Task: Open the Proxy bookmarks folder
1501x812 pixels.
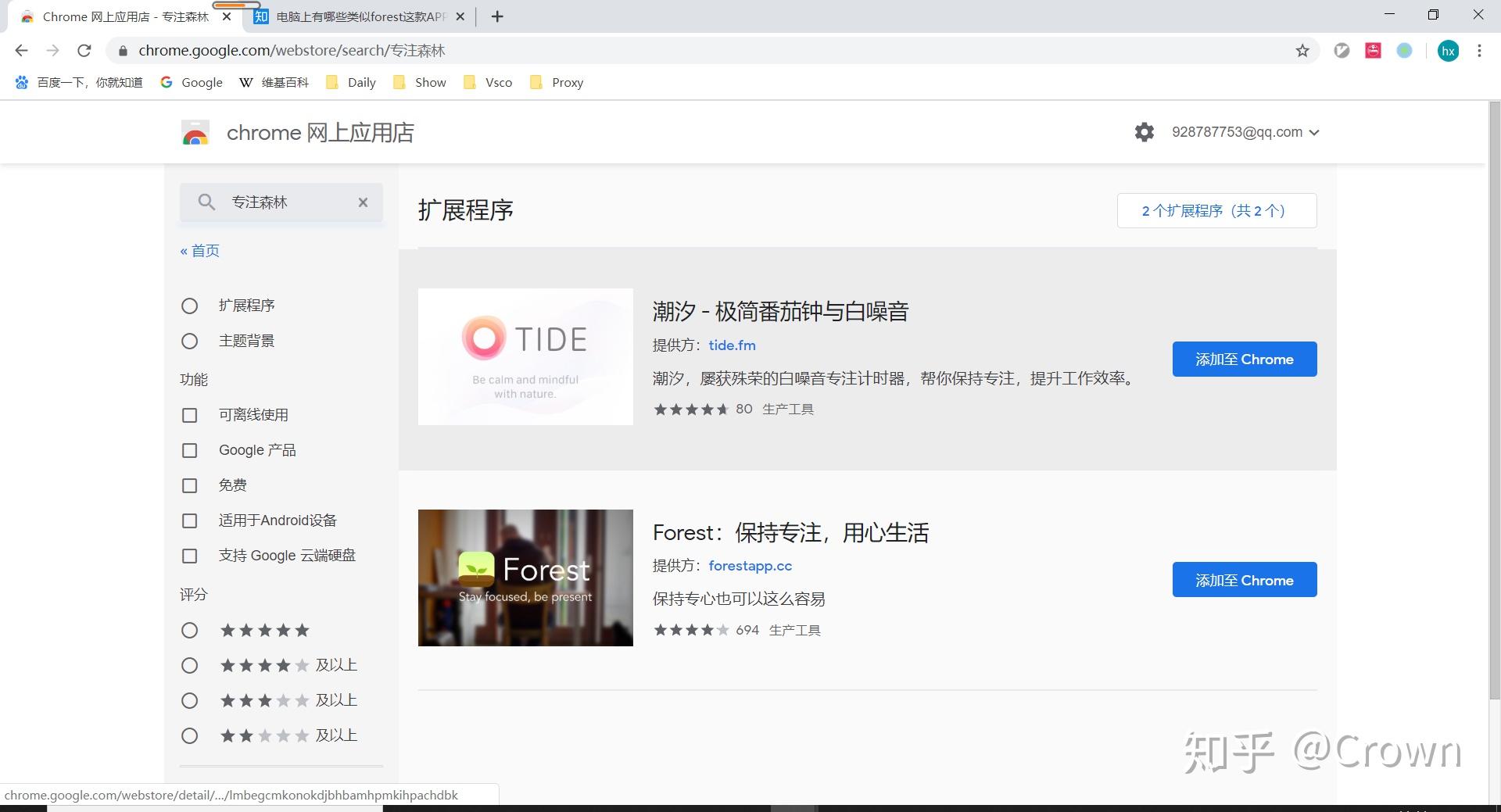Action: 557,82
